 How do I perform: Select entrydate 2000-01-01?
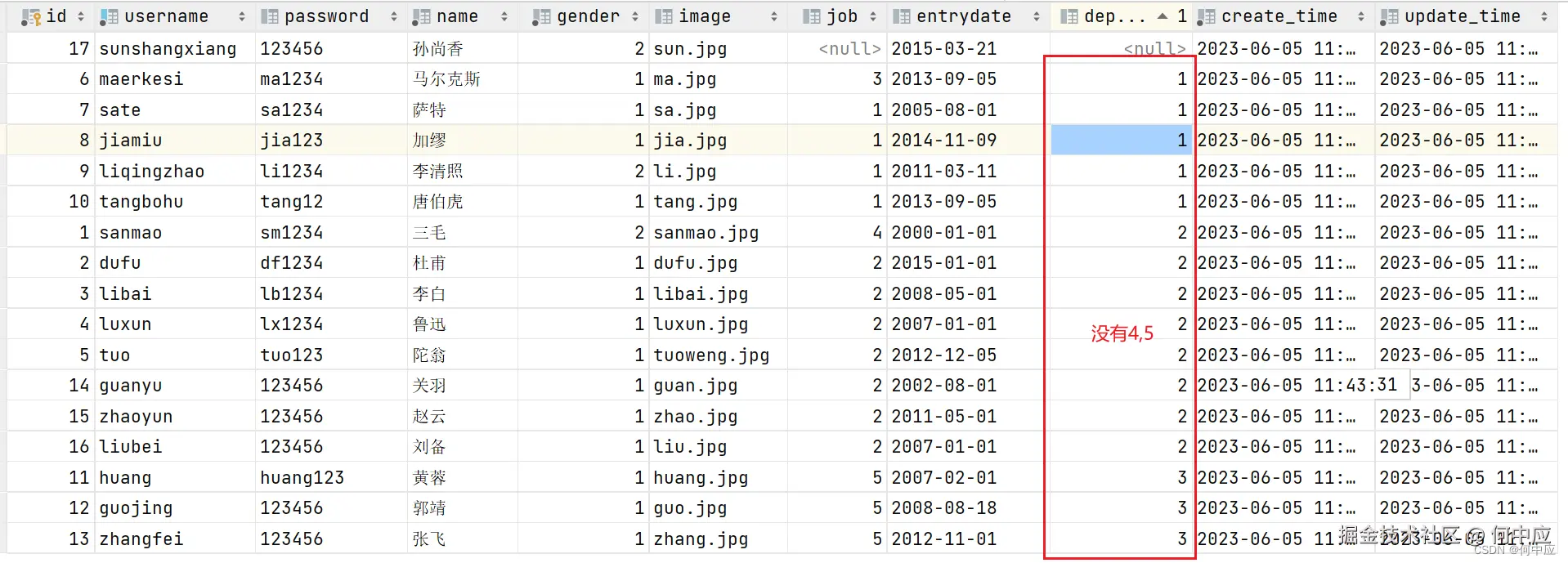968,233
